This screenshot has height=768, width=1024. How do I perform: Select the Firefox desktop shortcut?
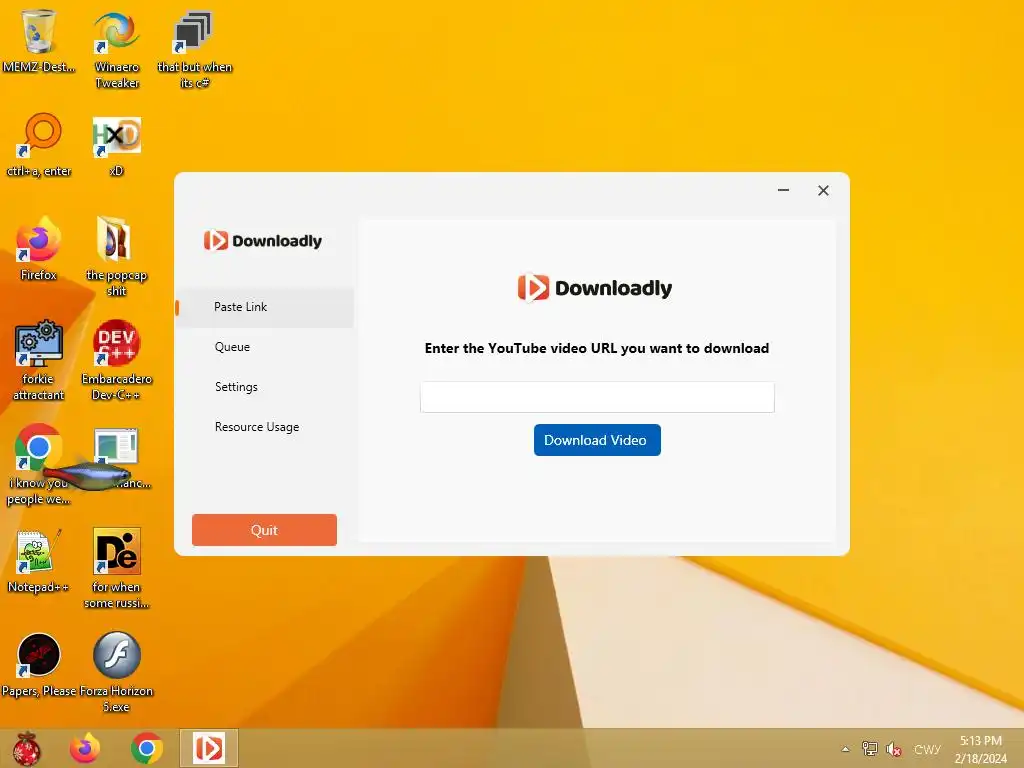pos(39,249)
